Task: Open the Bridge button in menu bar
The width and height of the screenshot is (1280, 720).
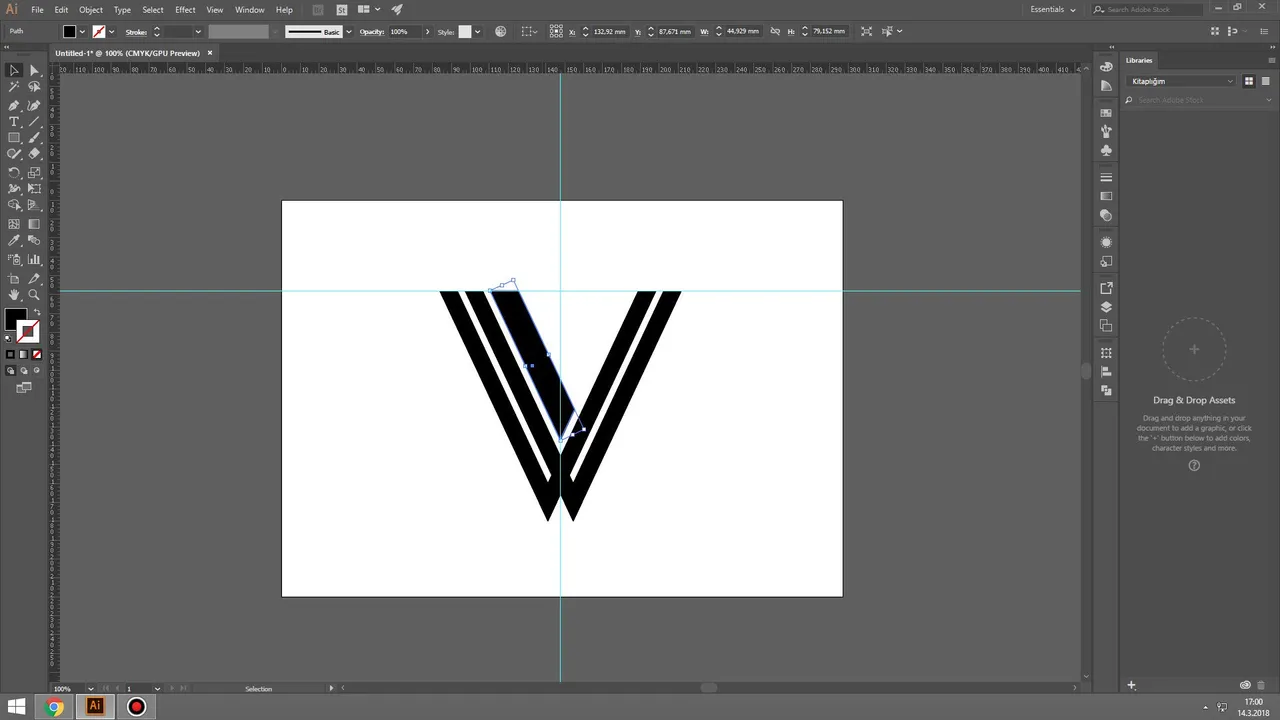Action: (318, 9)
